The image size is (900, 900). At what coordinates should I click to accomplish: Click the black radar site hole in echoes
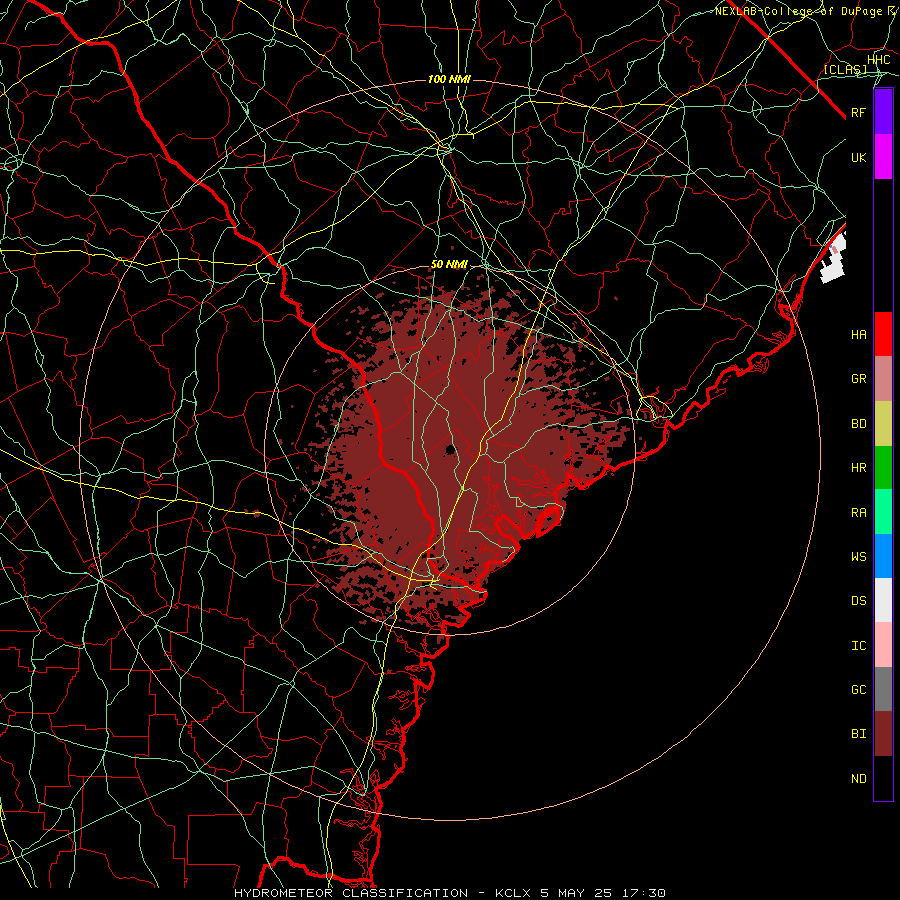point(451,449)
